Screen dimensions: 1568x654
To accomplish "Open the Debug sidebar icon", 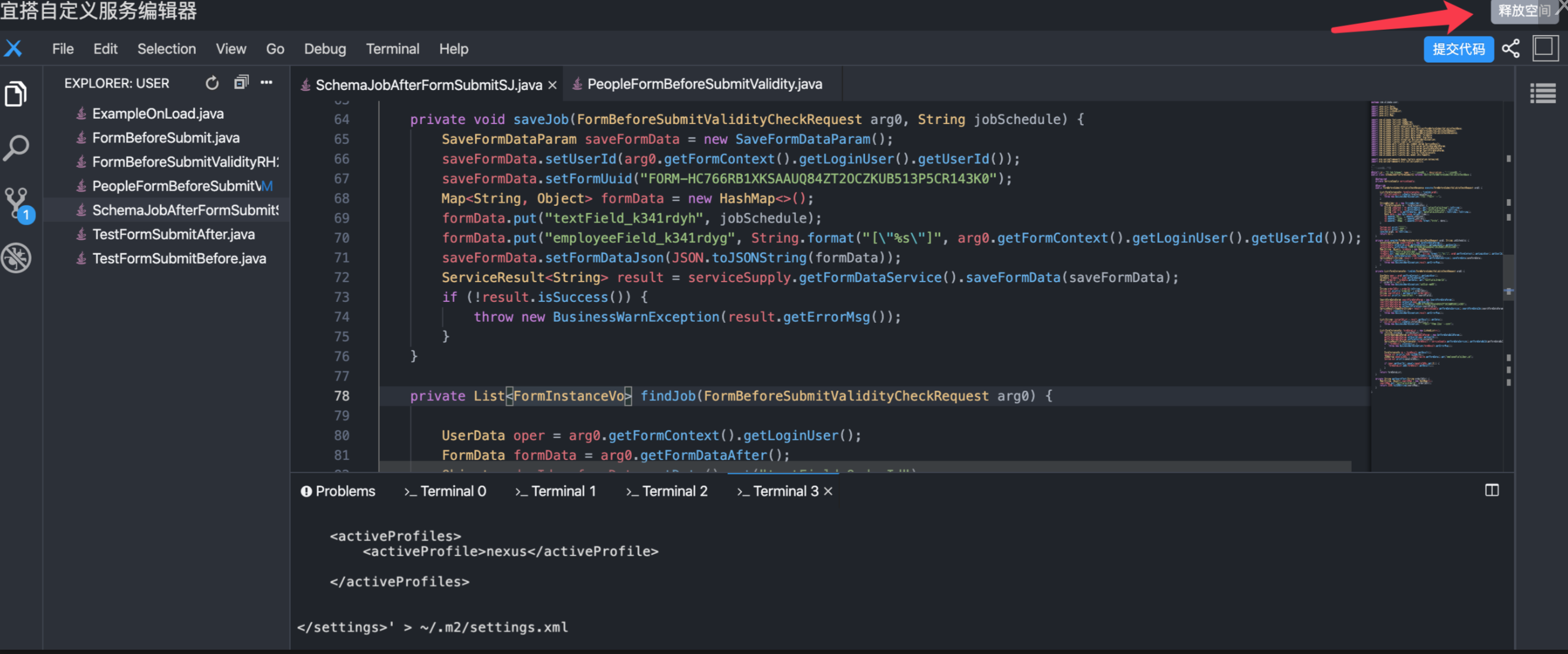I will [x=16, y=257].
